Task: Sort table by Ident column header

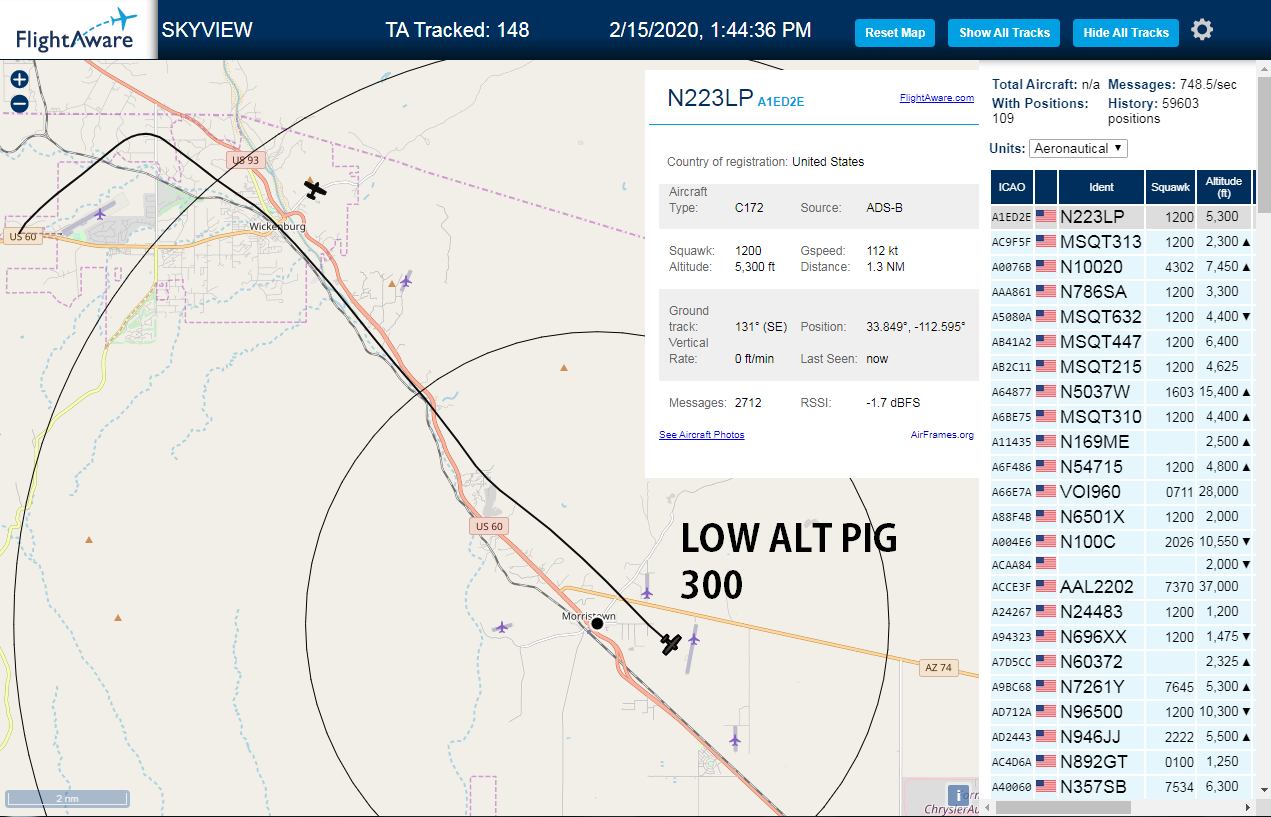Action: [x=1101, y=187]
